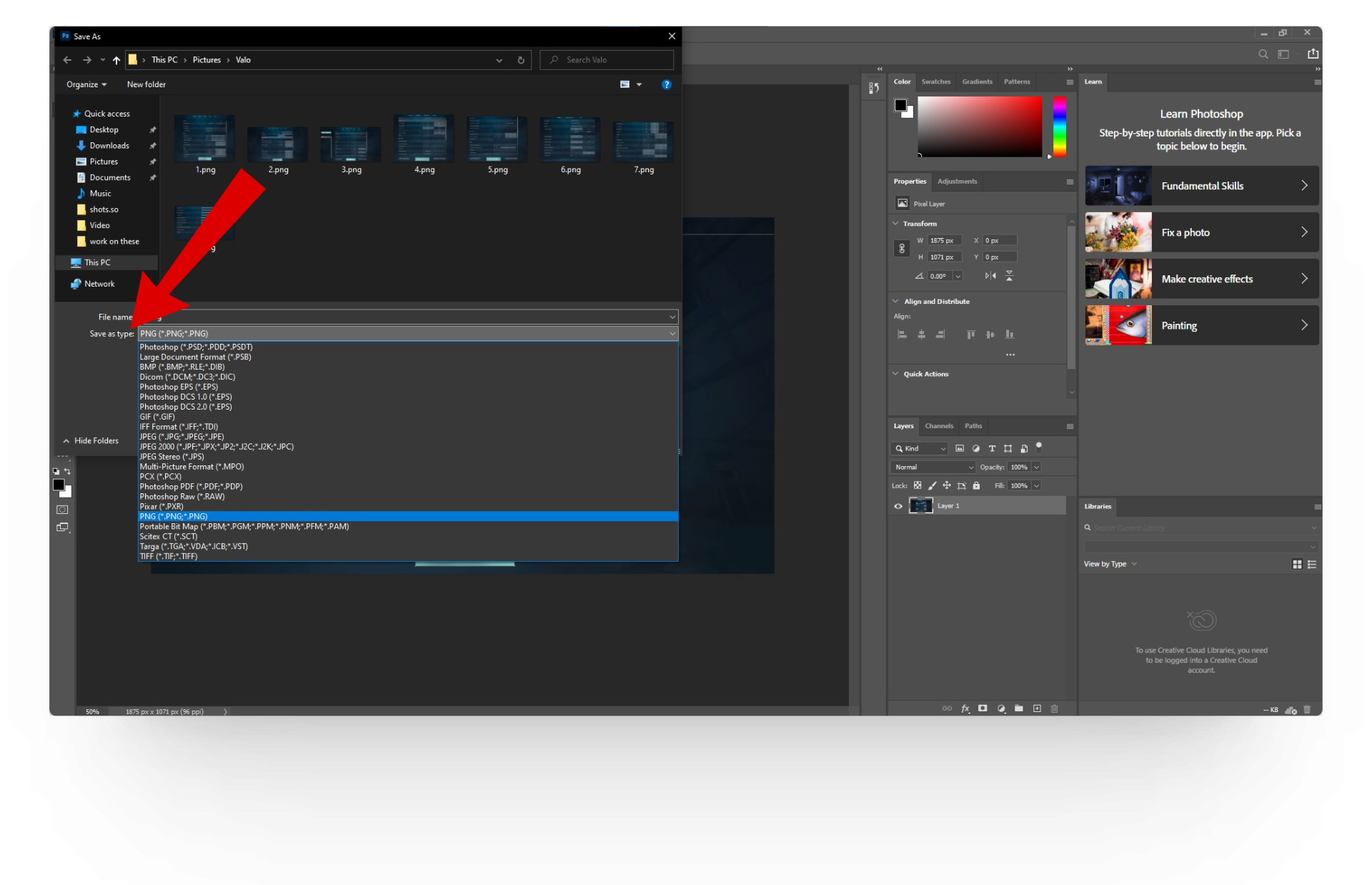Select TIFF format from type list
Screen dimensions: 1372x885
click(169, 556)
